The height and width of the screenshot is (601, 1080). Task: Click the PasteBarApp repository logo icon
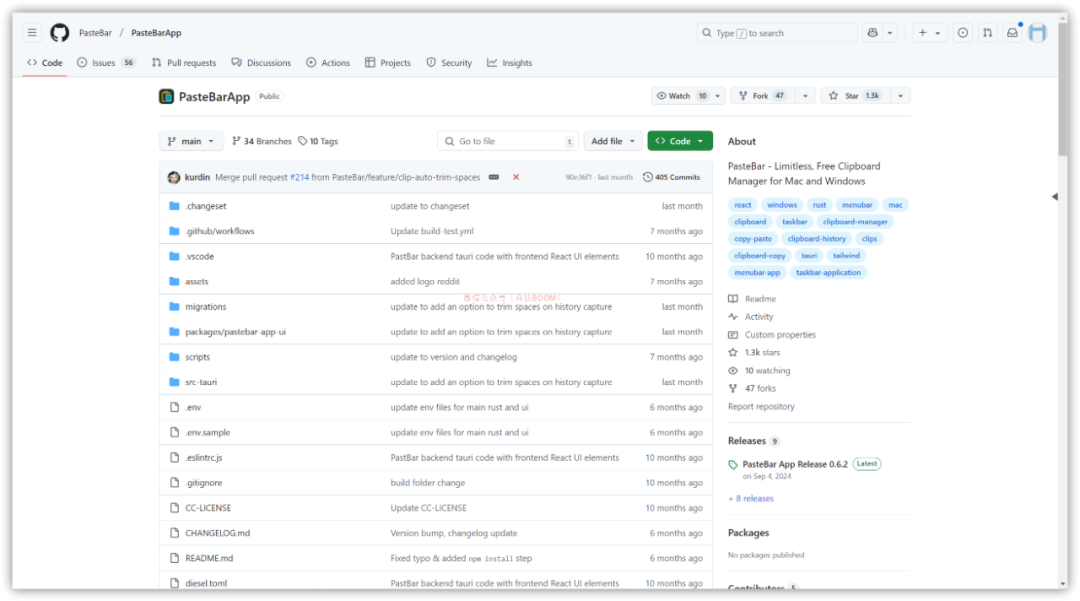point(166,96)
